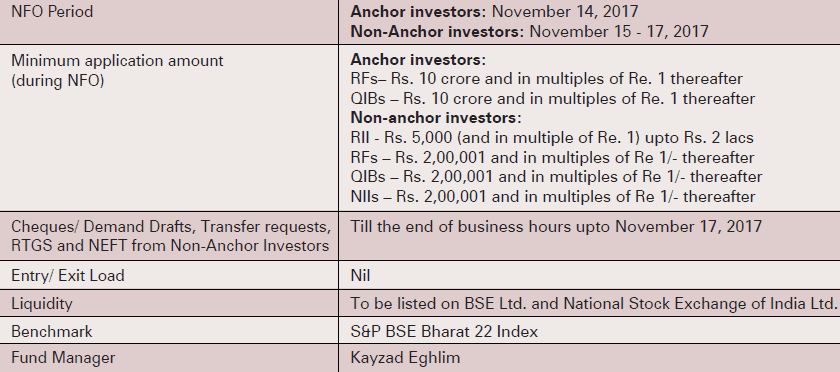Select the Anchor investors November 14, 2017 text
The width and height of the screenshot is (840, 372).
(494, 11)
